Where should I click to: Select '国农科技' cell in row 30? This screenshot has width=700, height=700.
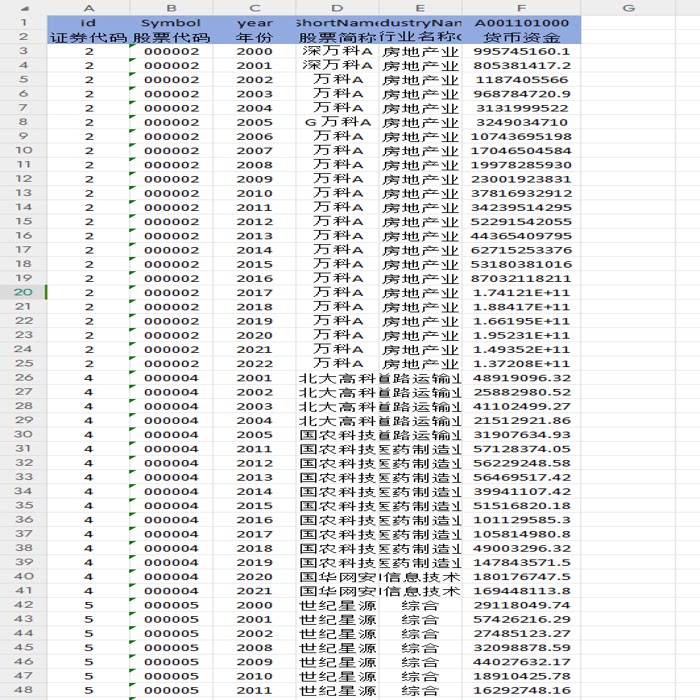[x=337, y=434]
